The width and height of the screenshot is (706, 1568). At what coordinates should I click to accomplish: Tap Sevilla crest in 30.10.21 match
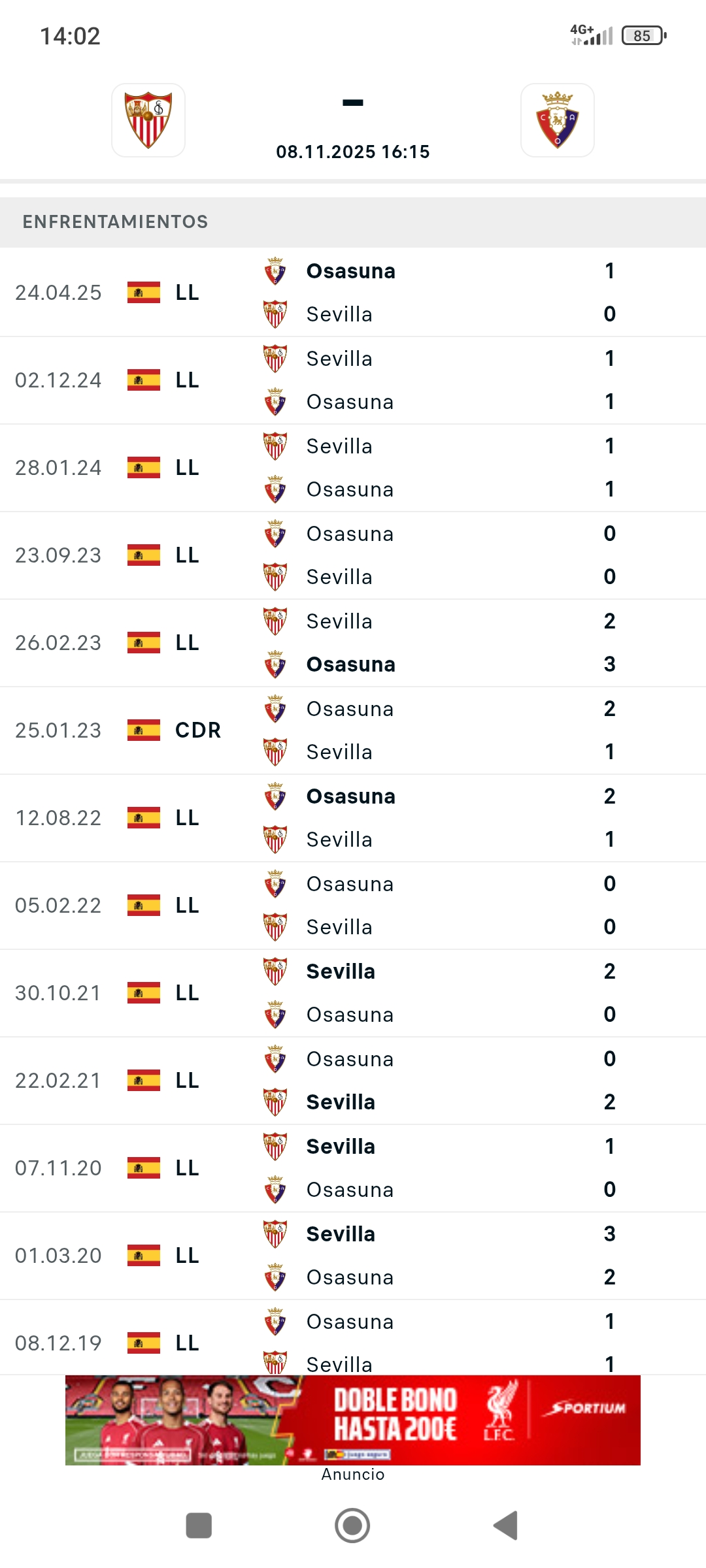coord(275,972)
